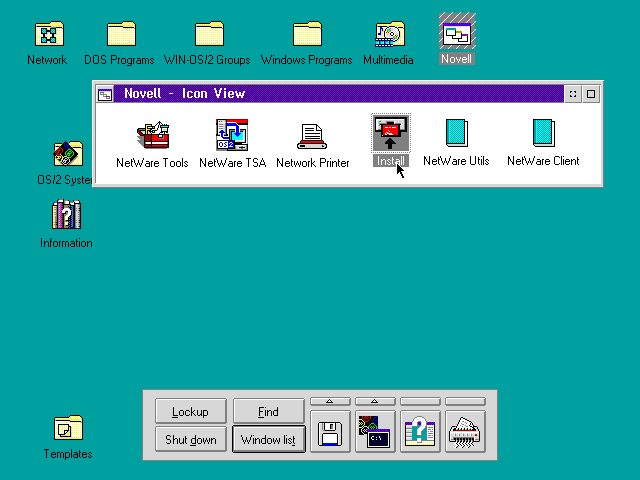Viewport: 640px width, 480px height.
Task: Expand drawer above the command prompts icon
Action: [x=375, y=402]
